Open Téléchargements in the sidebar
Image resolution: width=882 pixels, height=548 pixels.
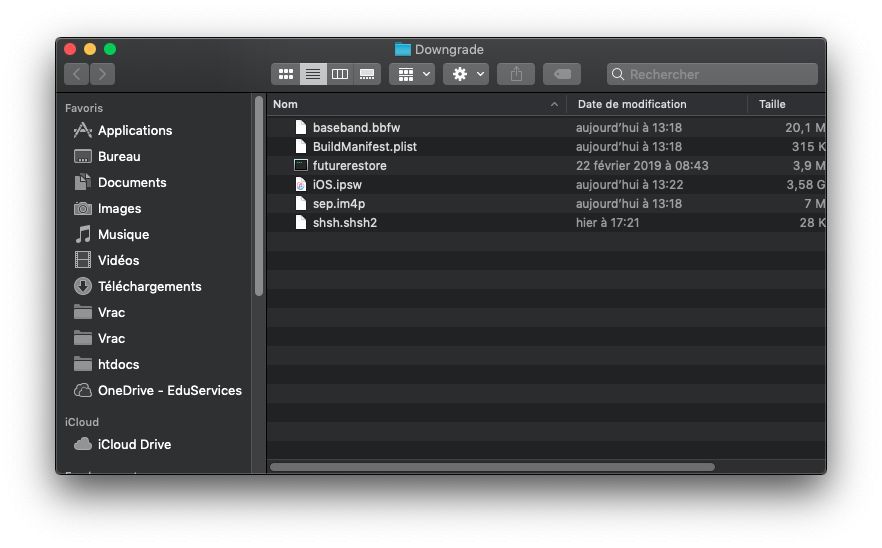149,286
